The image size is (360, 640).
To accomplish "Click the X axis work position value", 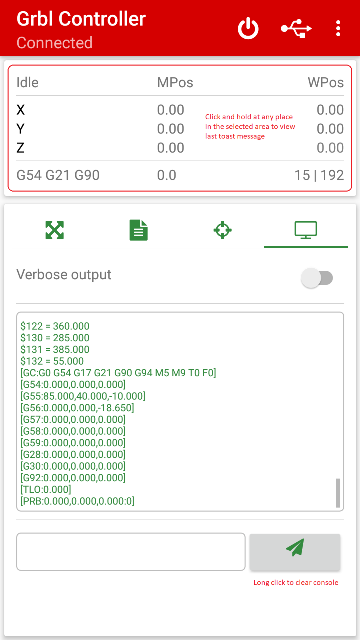I will tap(330, 110).
